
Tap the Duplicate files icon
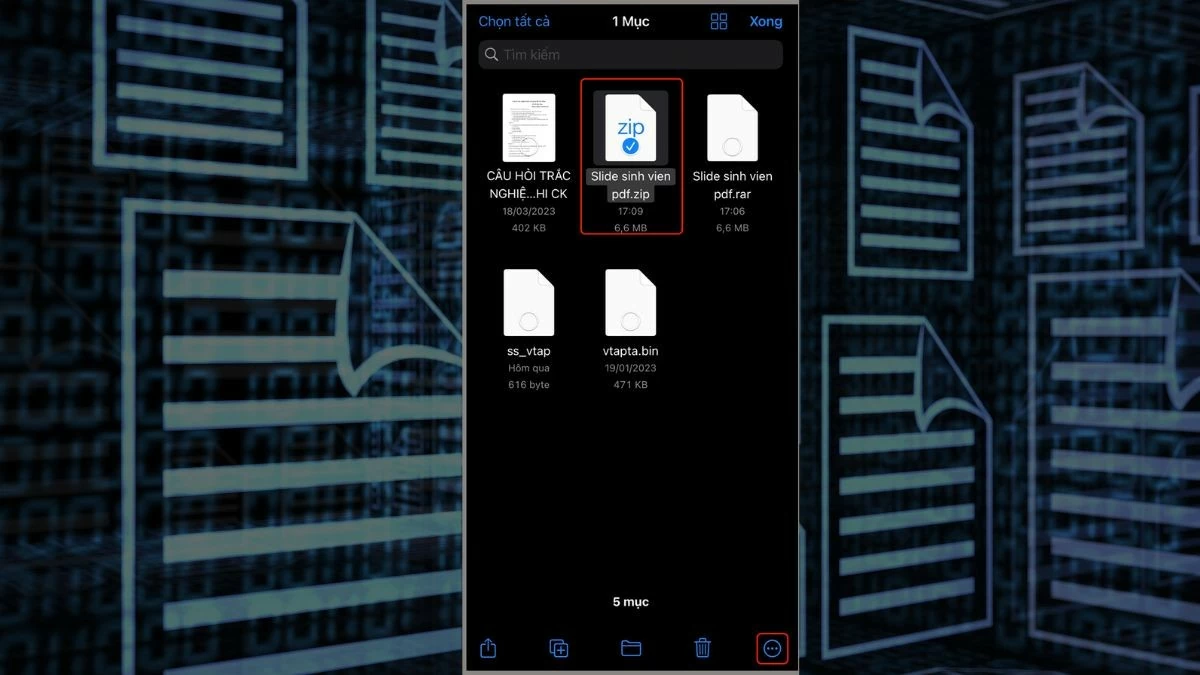(558, 648)
